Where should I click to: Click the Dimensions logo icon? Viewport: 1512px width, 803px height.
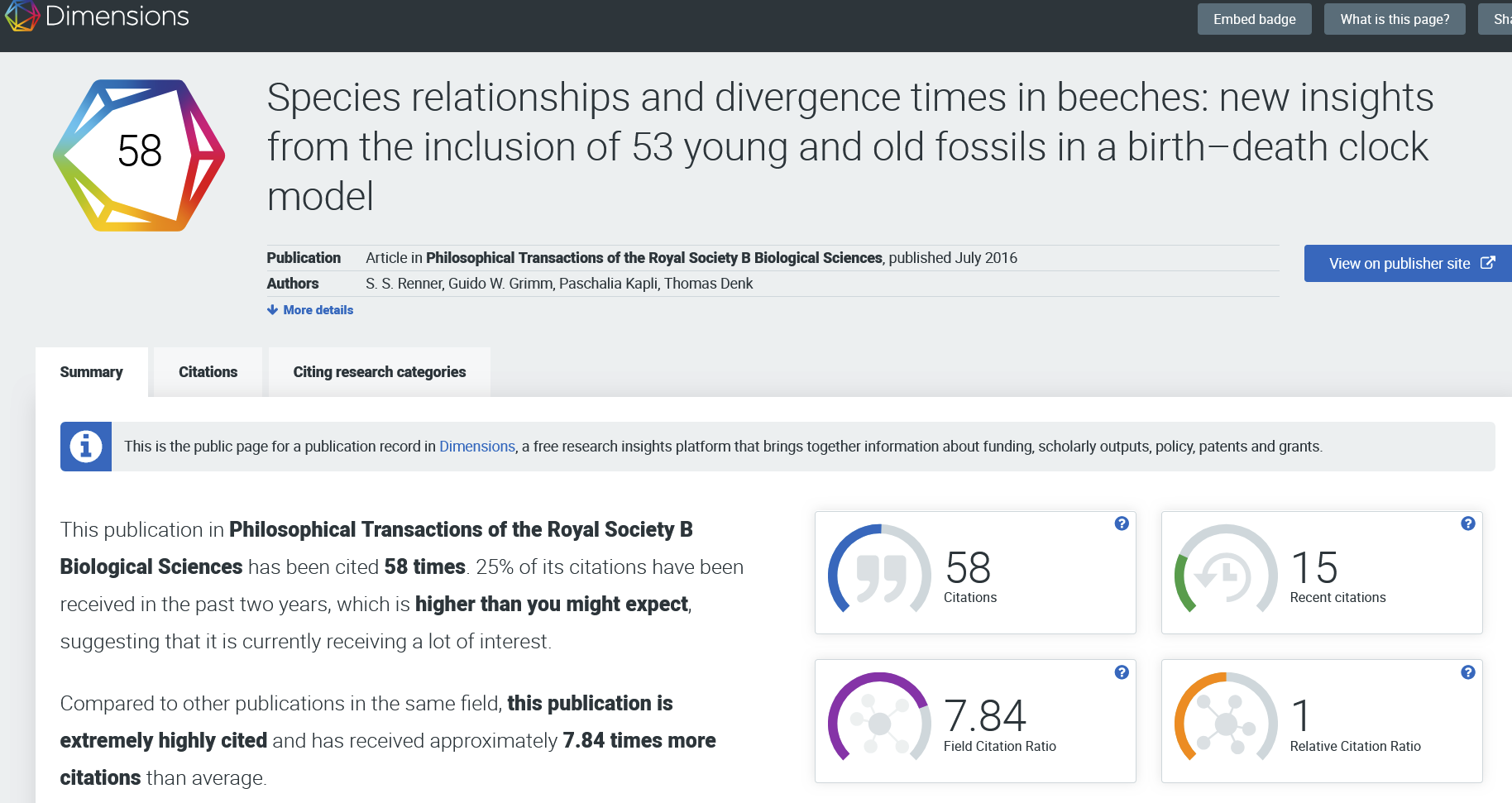(22, 16)
